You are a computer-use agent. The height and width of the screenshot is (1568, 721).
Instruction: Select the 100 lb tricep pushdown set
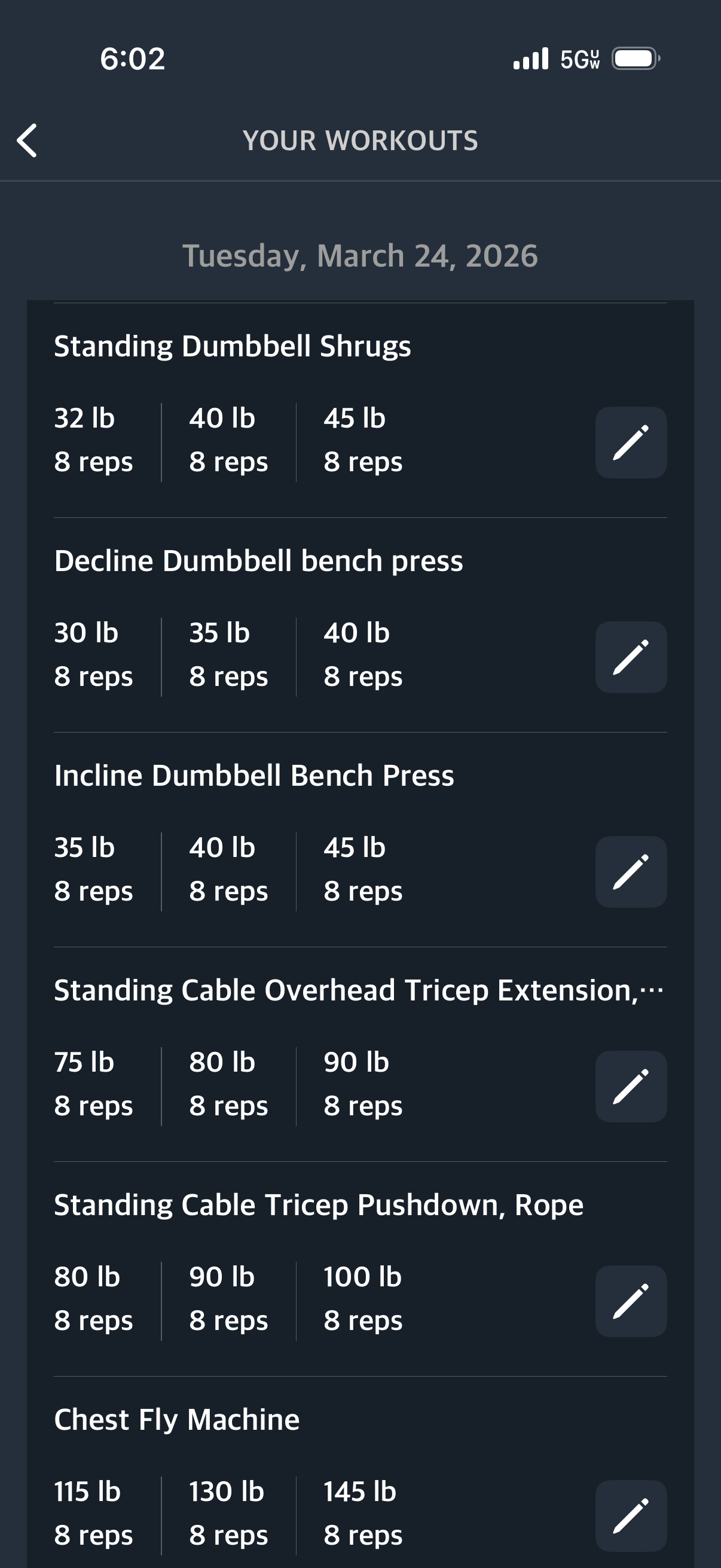(363, 1298)
